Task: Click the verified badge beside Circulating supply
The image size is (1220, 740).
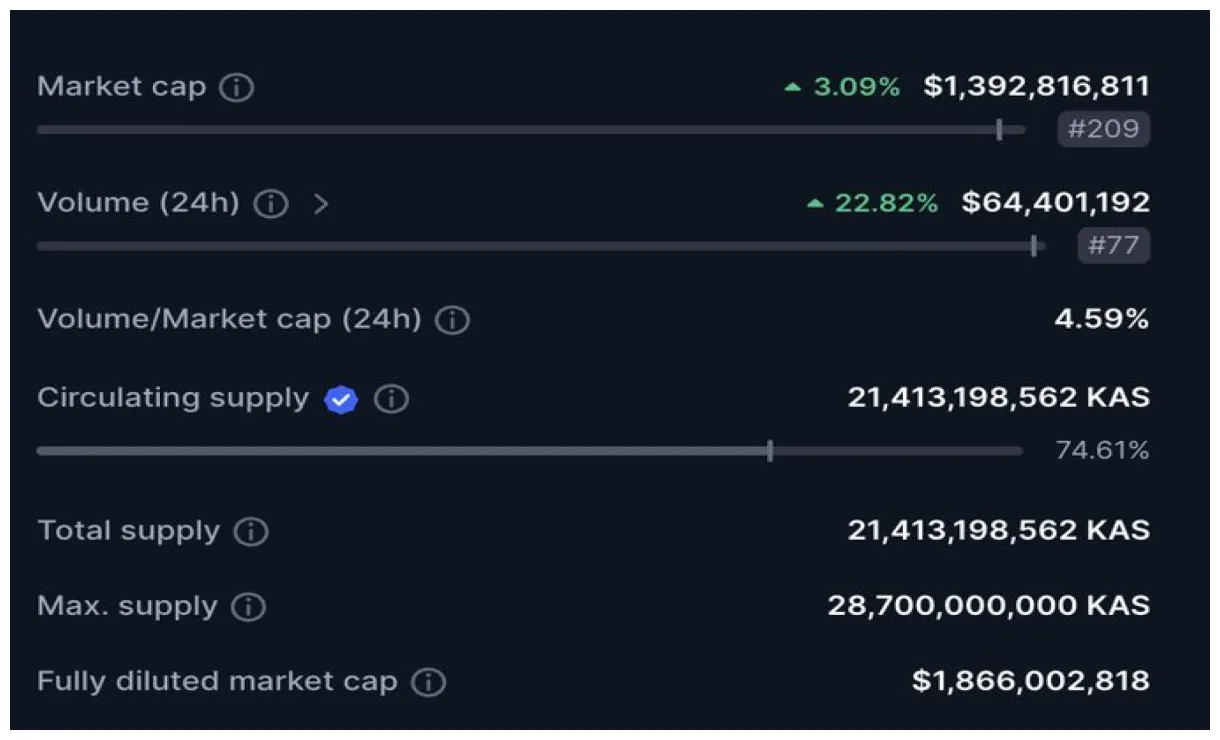Action: 341,400
